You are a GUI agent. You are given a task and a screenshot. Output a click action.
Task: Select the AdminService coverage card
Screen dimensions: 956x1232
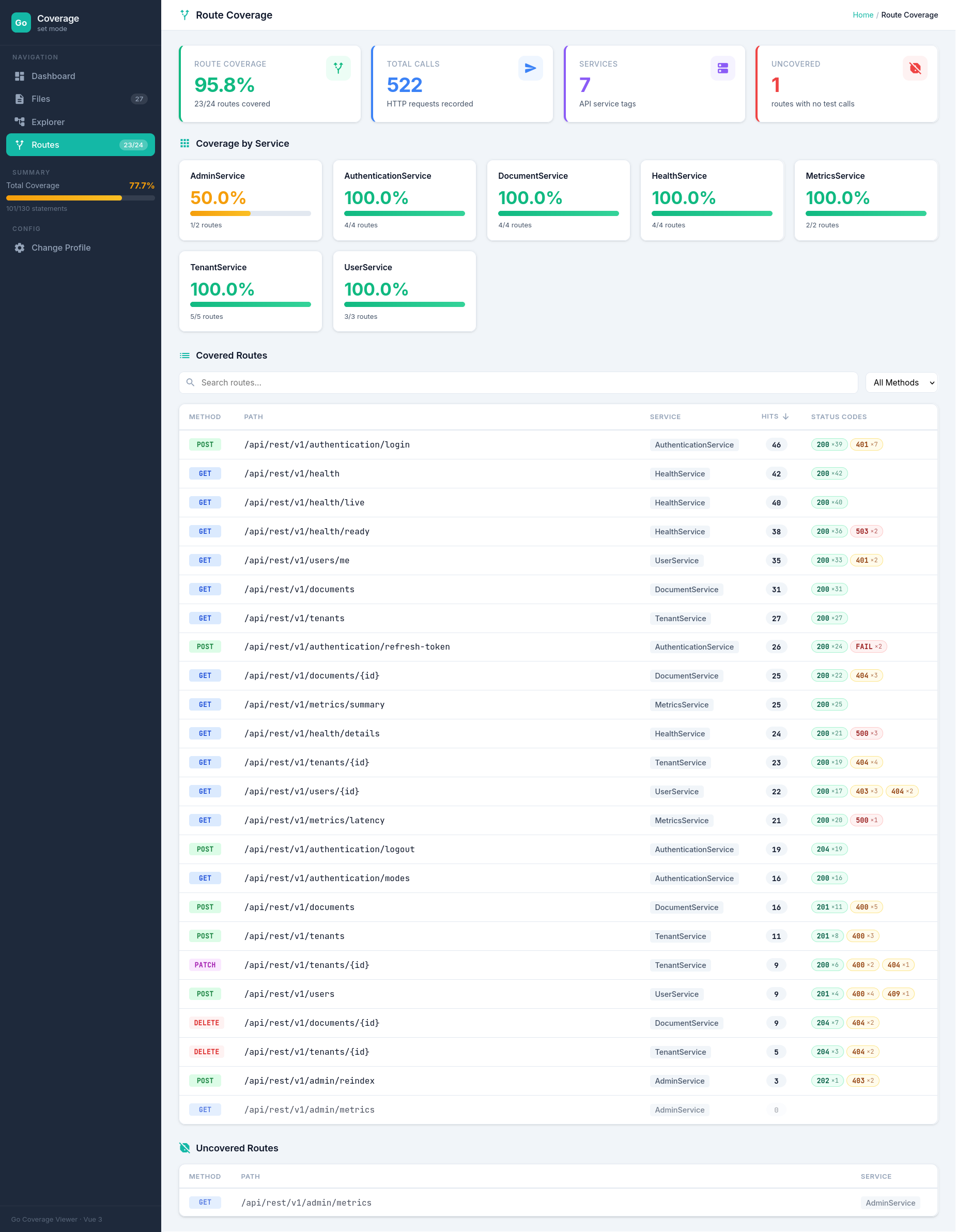coord(251,201)
